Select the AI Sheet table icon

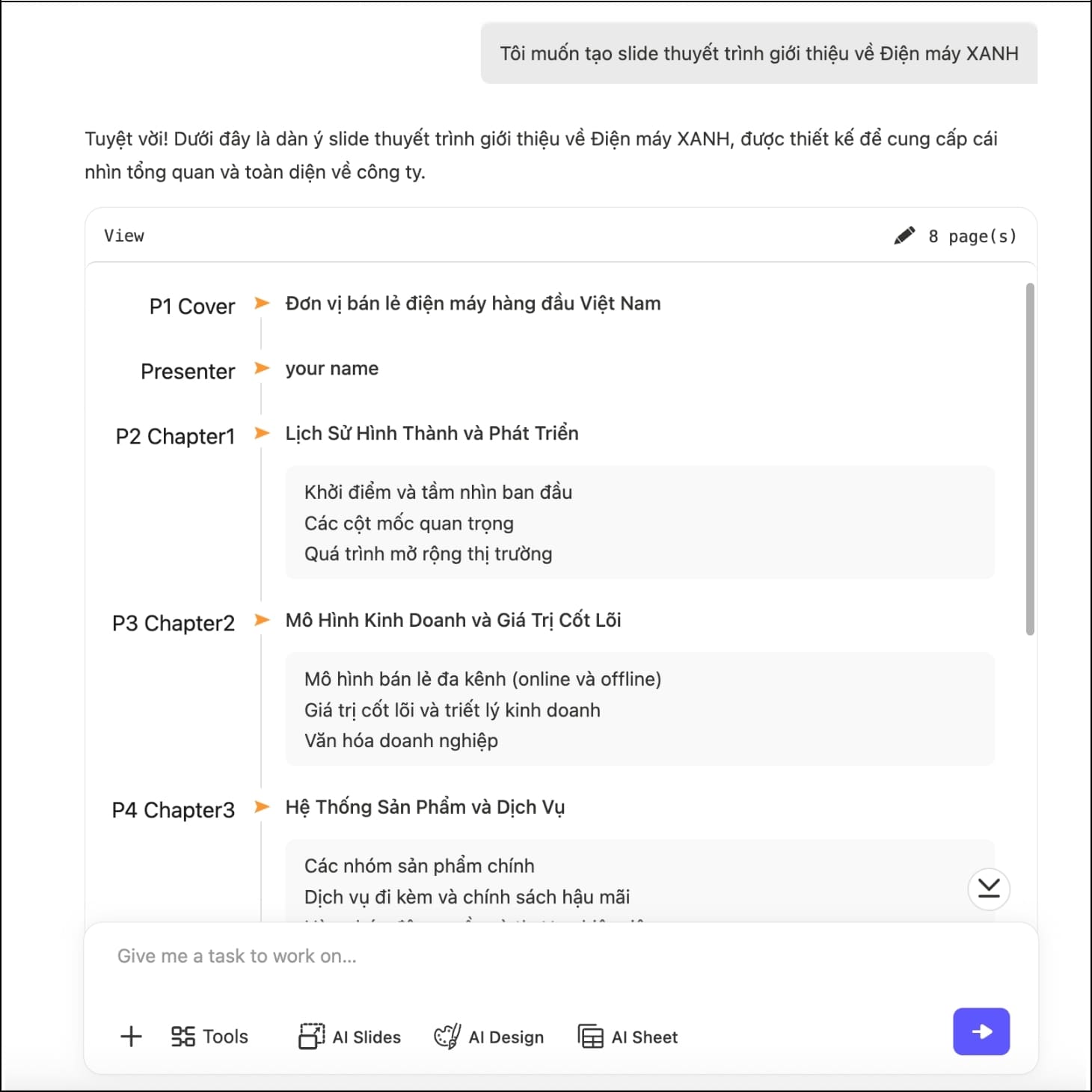coord(590,1037)
